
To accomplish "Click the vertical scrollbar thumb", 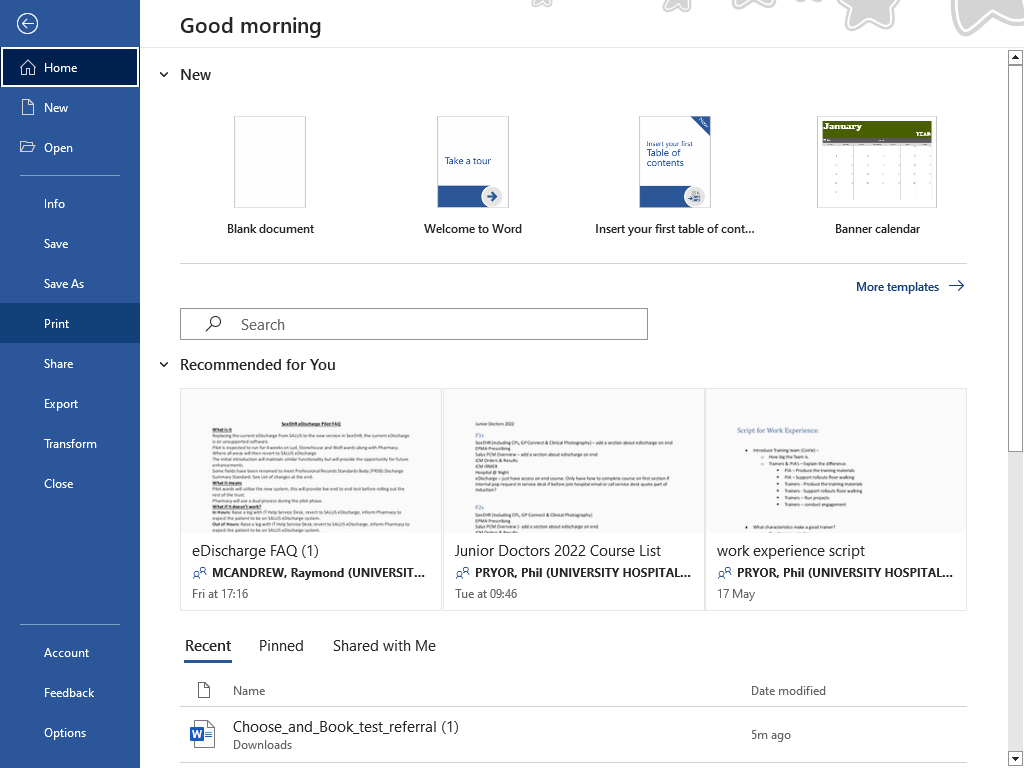I will point(1015,258).
